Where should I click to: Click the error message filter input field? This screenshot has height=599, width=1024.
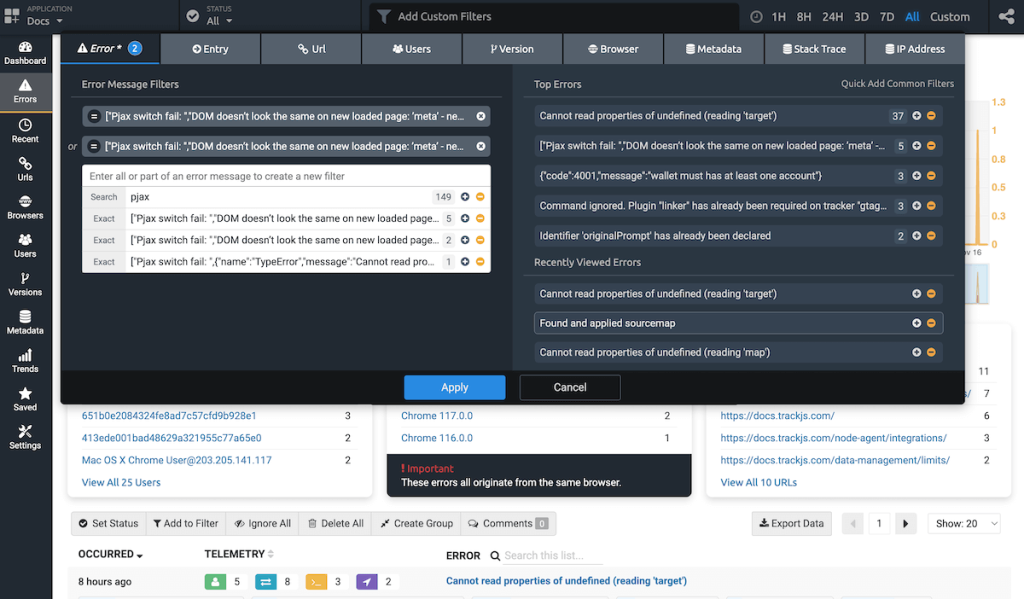tap(285, 176)
